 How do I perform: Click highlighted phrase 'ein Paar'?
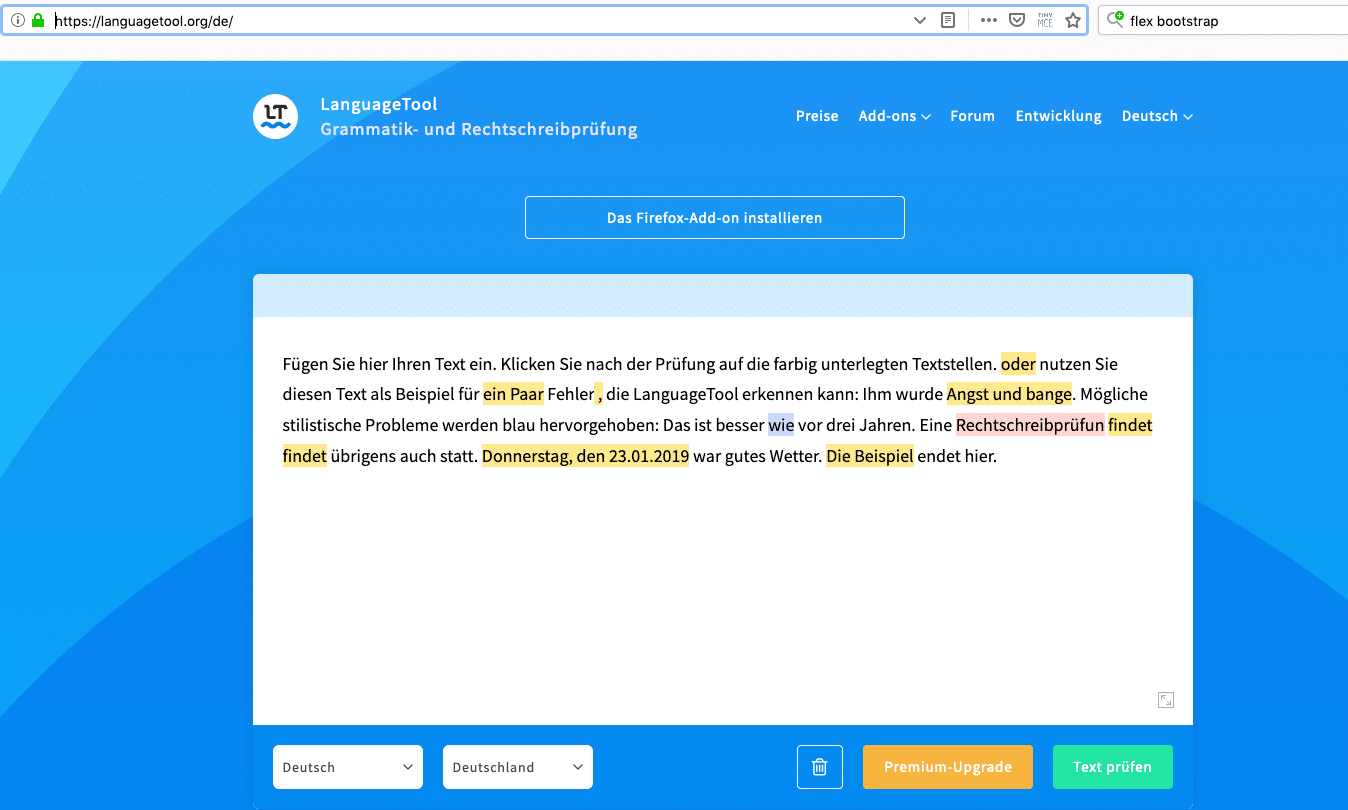513,394
